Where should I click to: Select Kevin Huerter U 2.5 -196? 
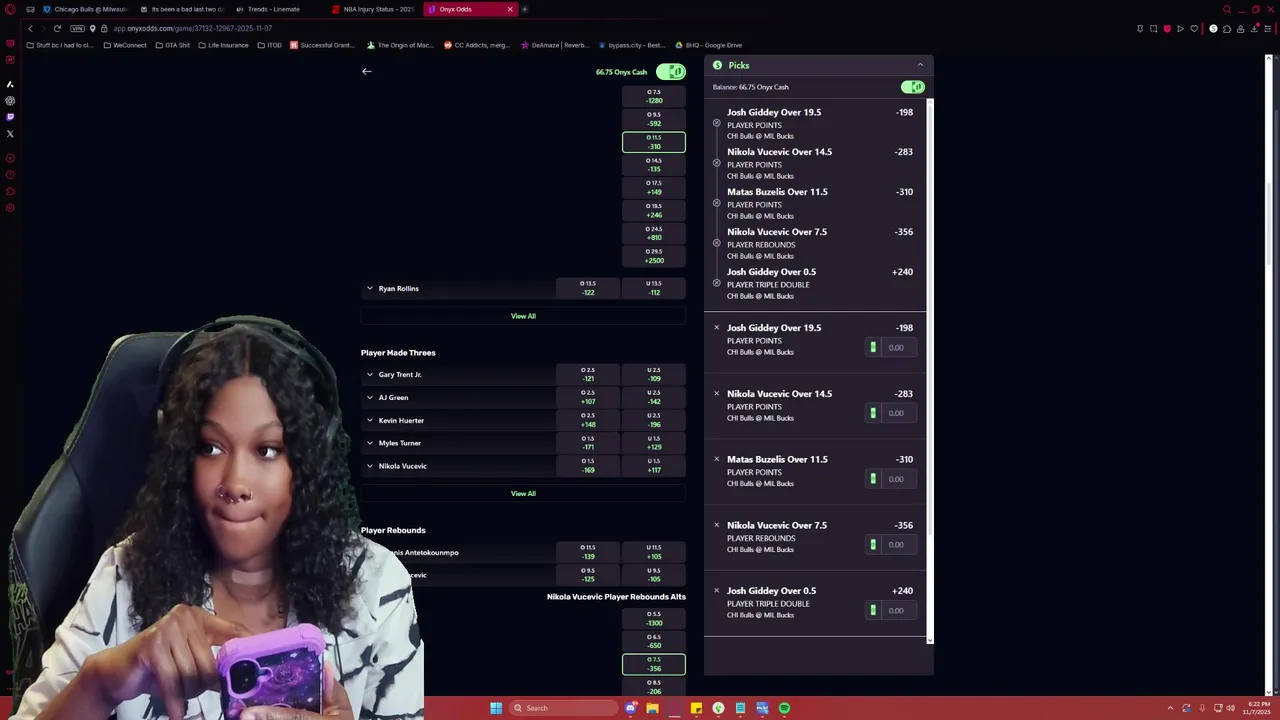click(x=653, y=420)
